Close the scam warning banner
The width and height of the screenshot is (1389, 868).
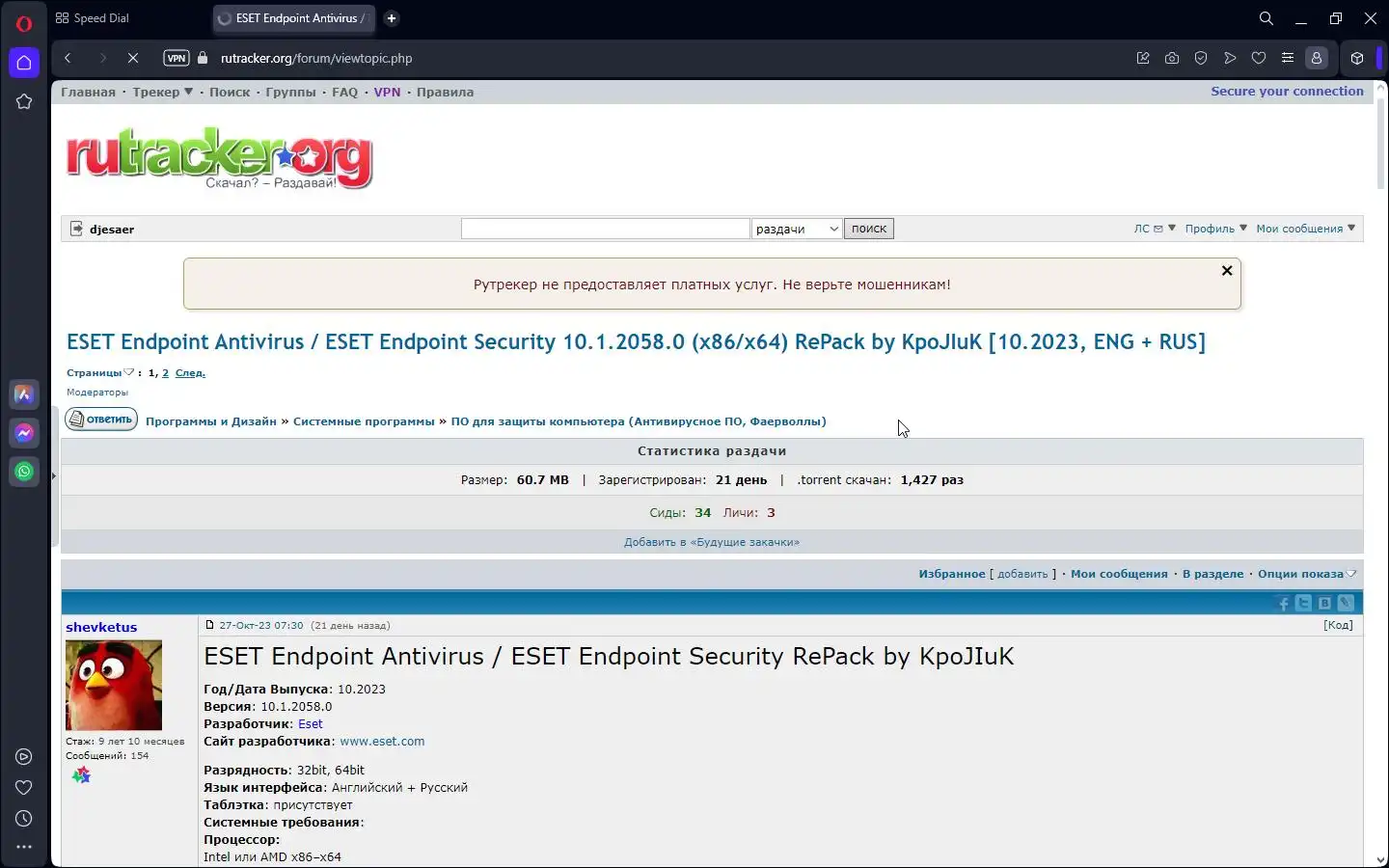click(1227, 271)
